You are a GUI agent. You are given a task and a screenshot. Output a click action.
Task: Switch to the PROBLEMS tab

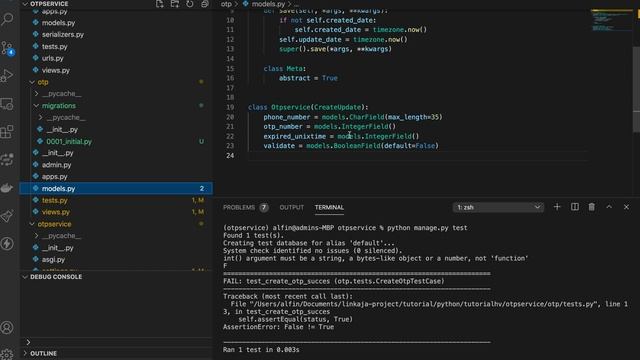point(239,207)
